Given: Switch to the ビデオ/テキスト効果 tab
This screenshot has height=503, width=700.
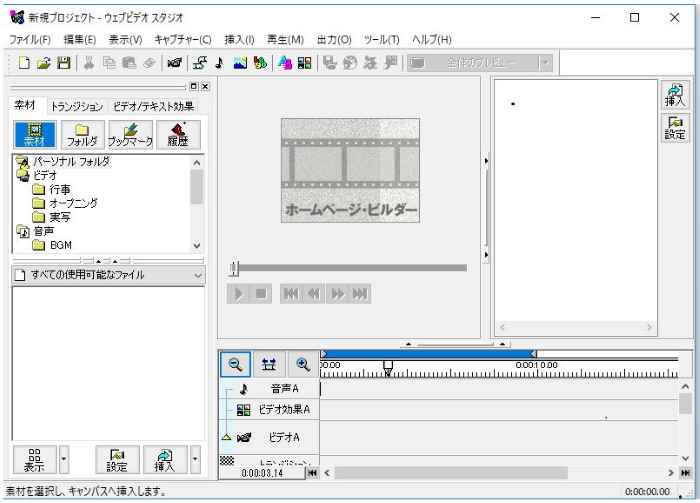Looking at the screenshot, I should 154,107.
